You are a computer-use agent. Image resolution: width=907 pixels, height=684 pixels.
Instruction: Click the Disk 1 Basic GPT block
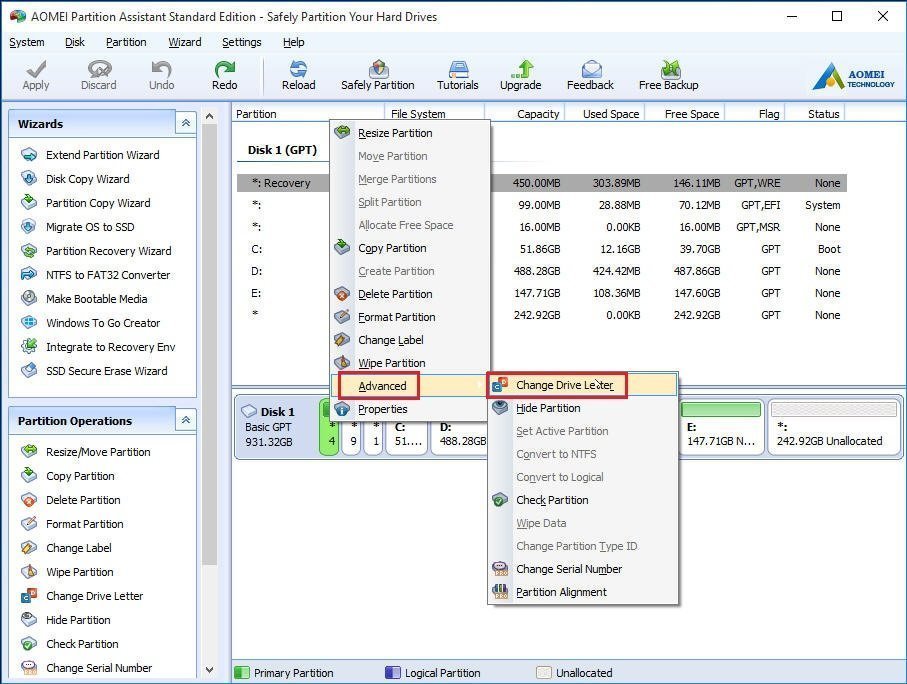276,427
